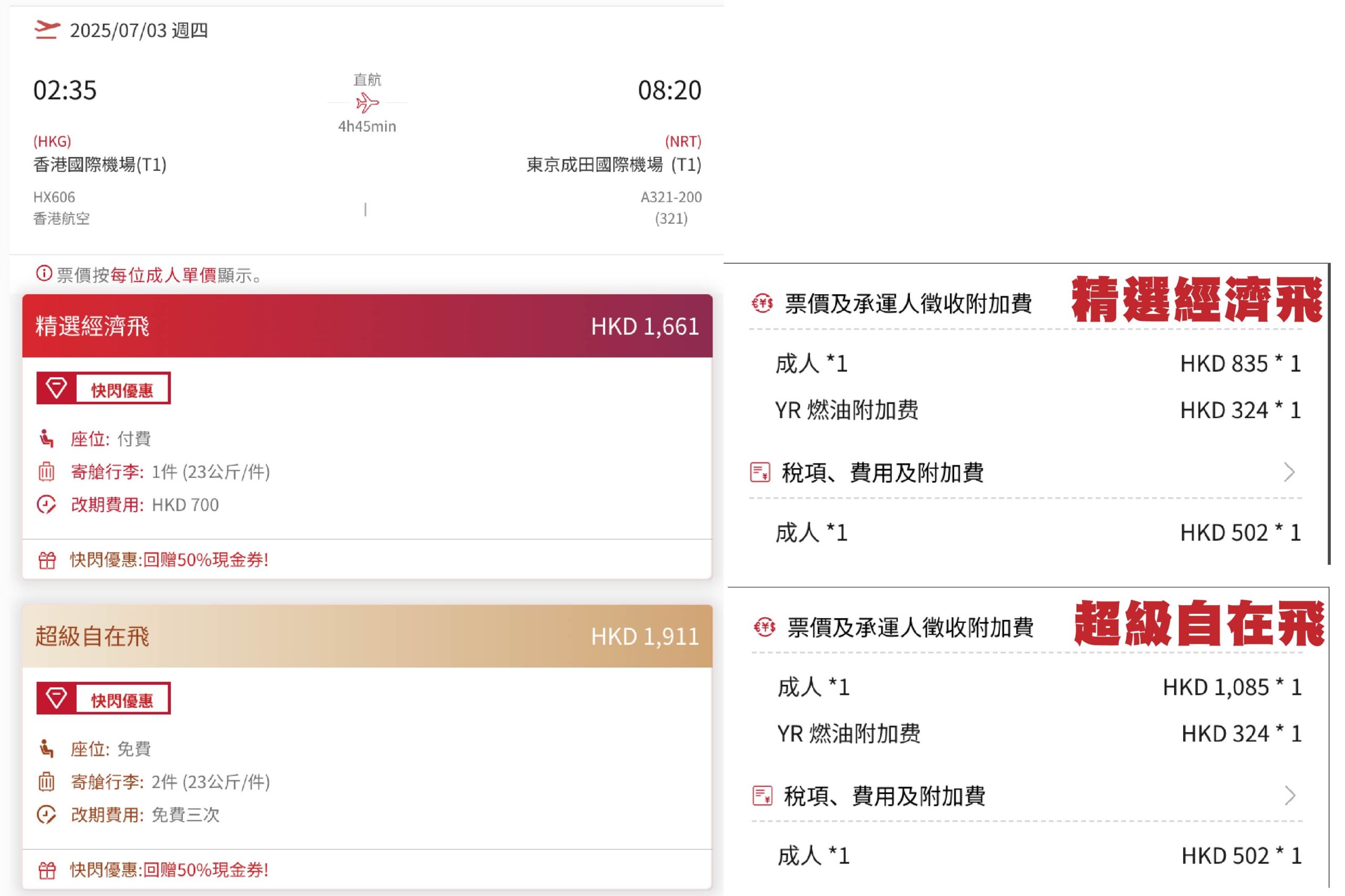
Task: Open the 回贈50%現金券 promo link under 精選經濟飛
Action: [x=169, y=560]
